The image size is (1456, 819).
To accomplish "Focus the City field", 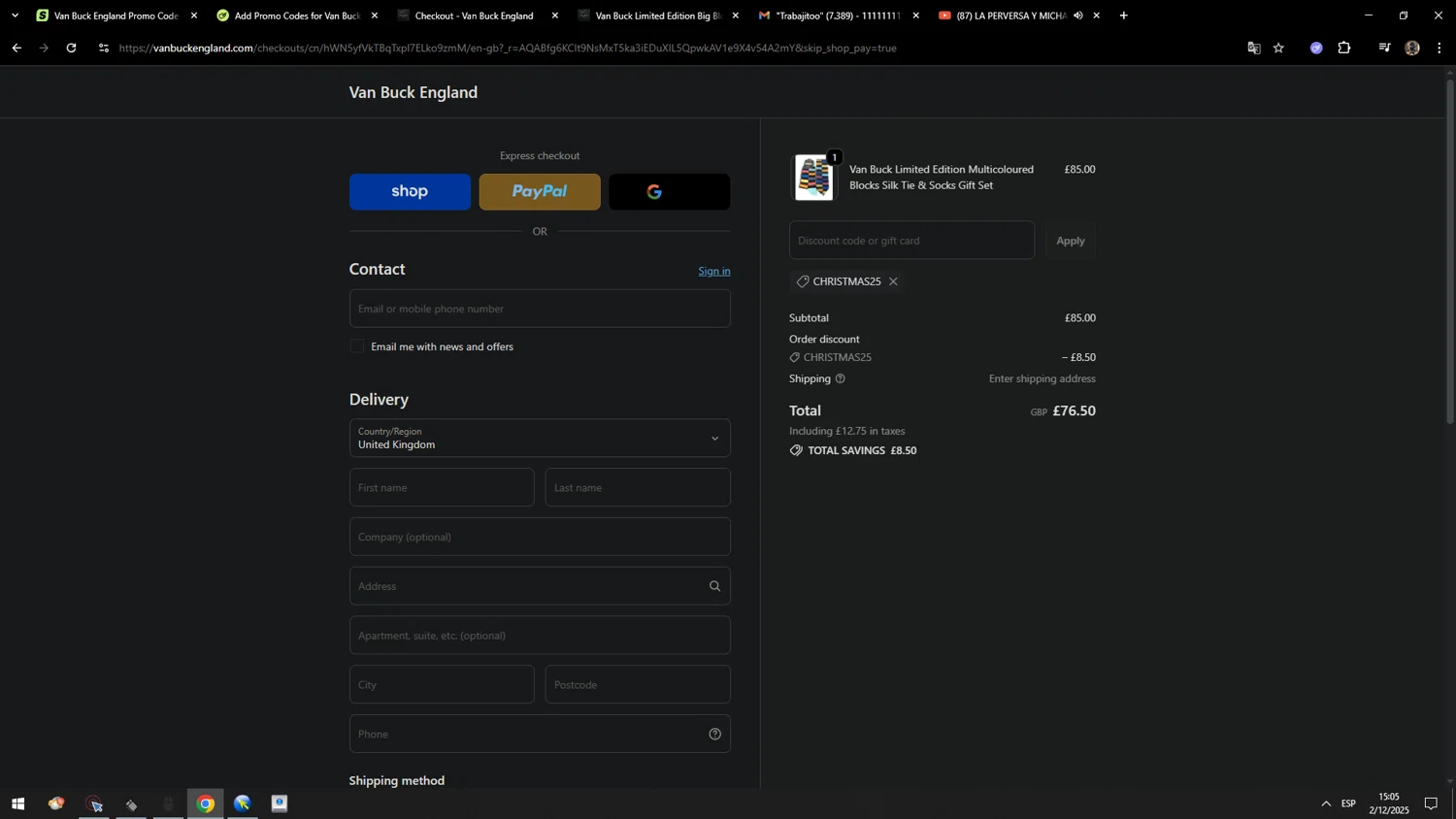I will pyautogui.click(x=442, y=685).
